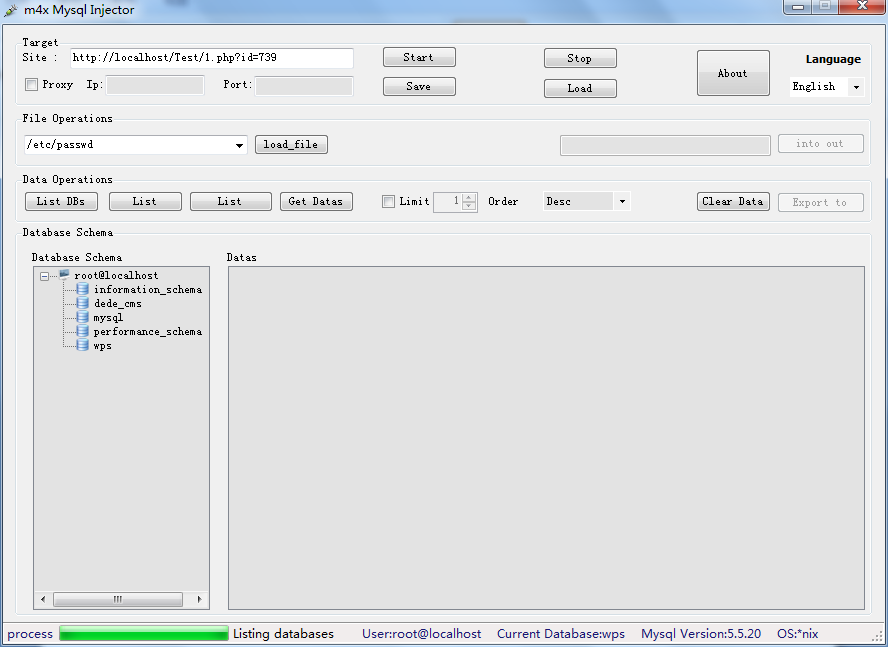Click the Start button

click(x=419, y=57)
